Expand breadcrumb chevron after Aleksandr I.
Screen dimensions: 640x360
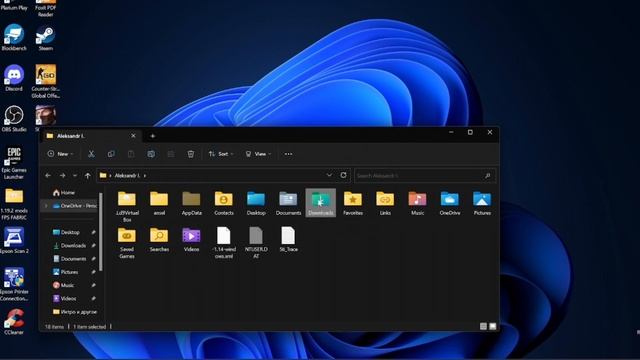tap(145, 176)
